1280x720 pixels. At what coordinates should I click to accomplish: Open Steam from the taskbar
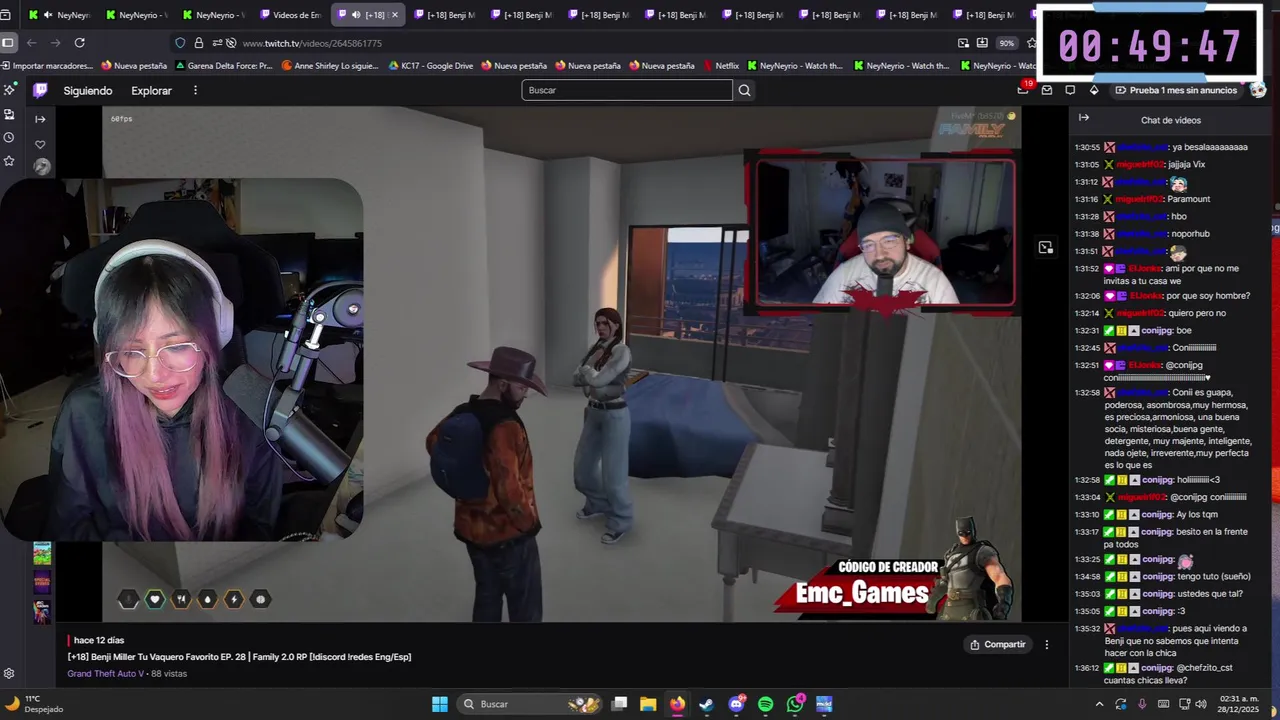pos(706,704)
